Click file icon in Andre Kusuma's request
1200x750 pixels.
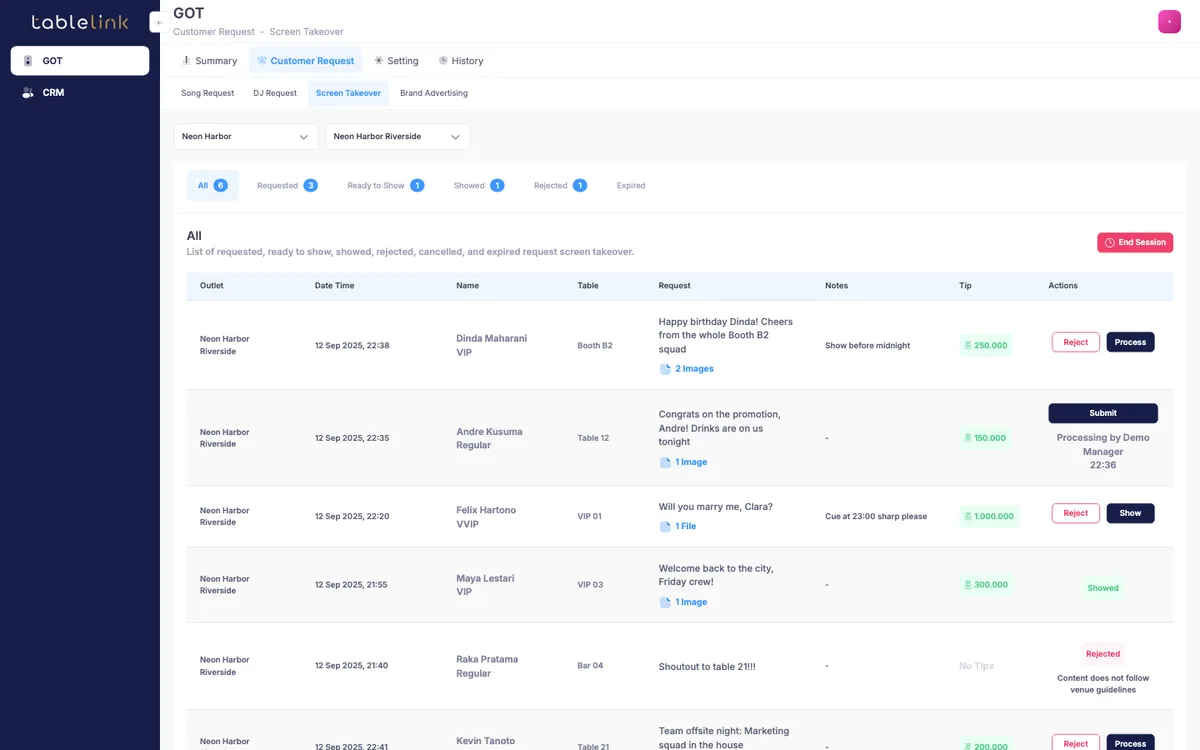tap(665, 462)
